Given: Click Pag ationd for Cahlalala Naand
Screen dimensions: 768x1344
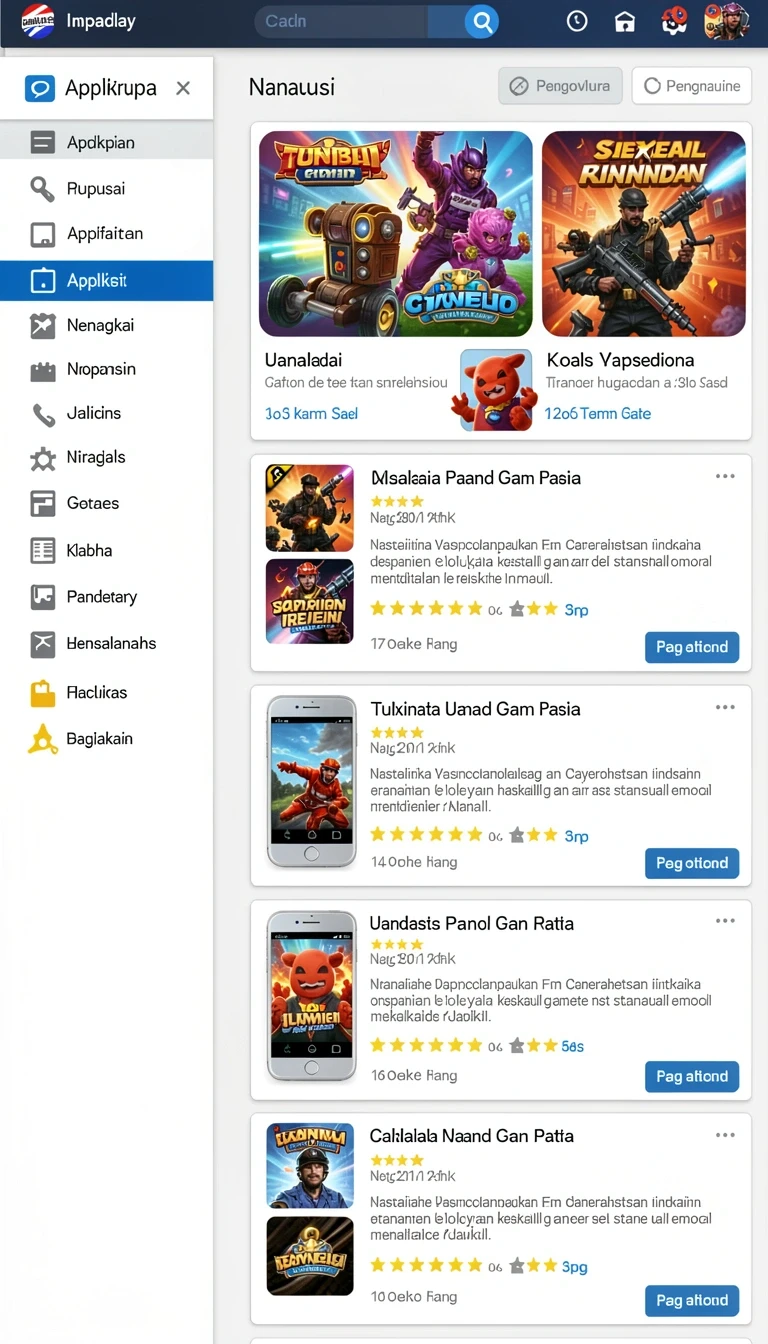Looking at the screenshot, I should pos(692,1301).
